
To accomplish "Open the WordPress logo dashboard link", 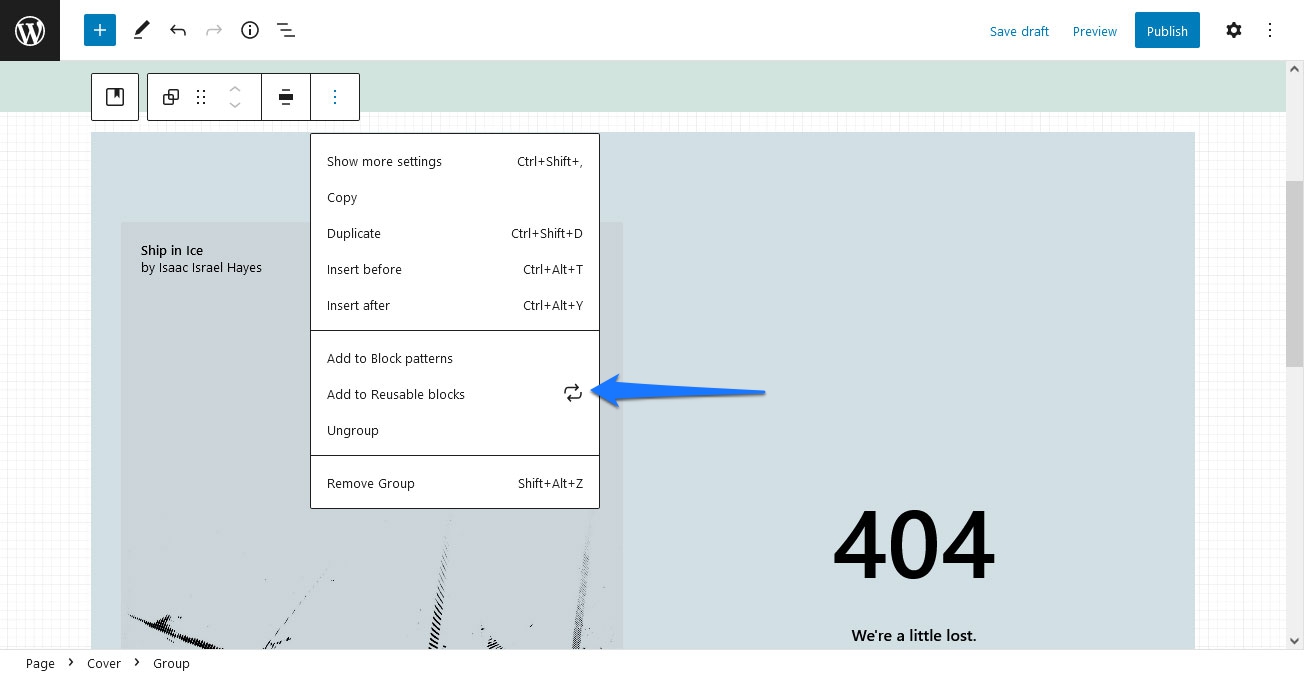I will 30,30.
